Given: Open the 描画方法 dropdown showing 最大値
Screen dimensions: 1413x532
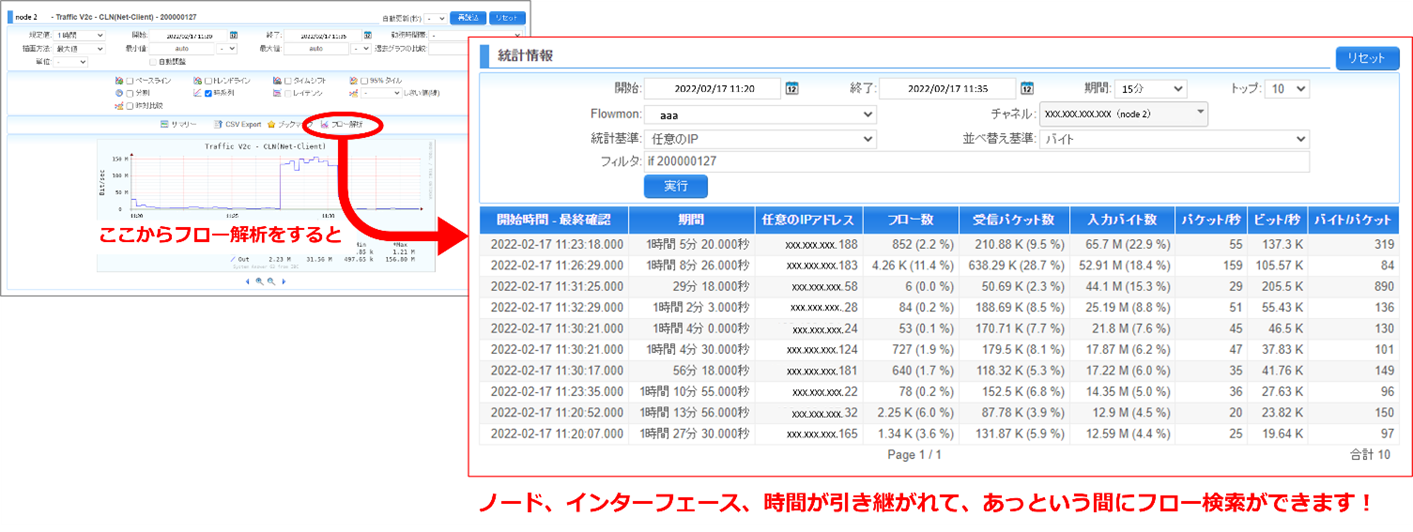Looking at the screenshot, I should pyautogui.click(x=79, y=48).
